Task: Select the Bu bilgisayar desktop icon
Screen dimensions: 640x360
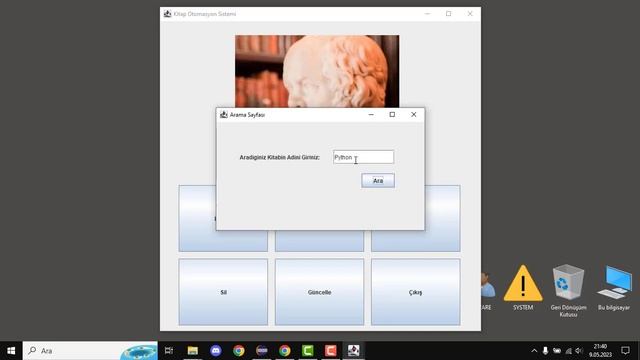Action: (614, 288)
